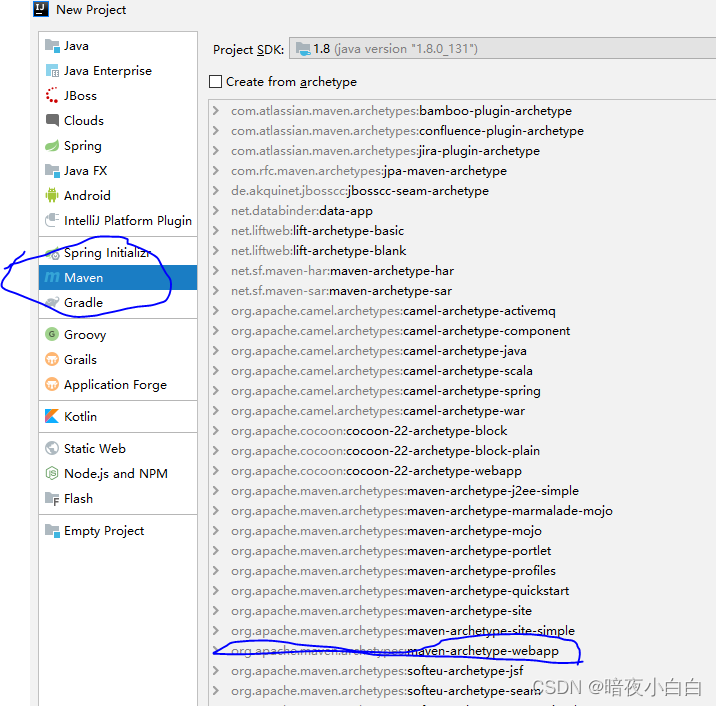Click the Spring Initializr icon
The width and height of the screenshot is (716, 706).
coord(53,253)
